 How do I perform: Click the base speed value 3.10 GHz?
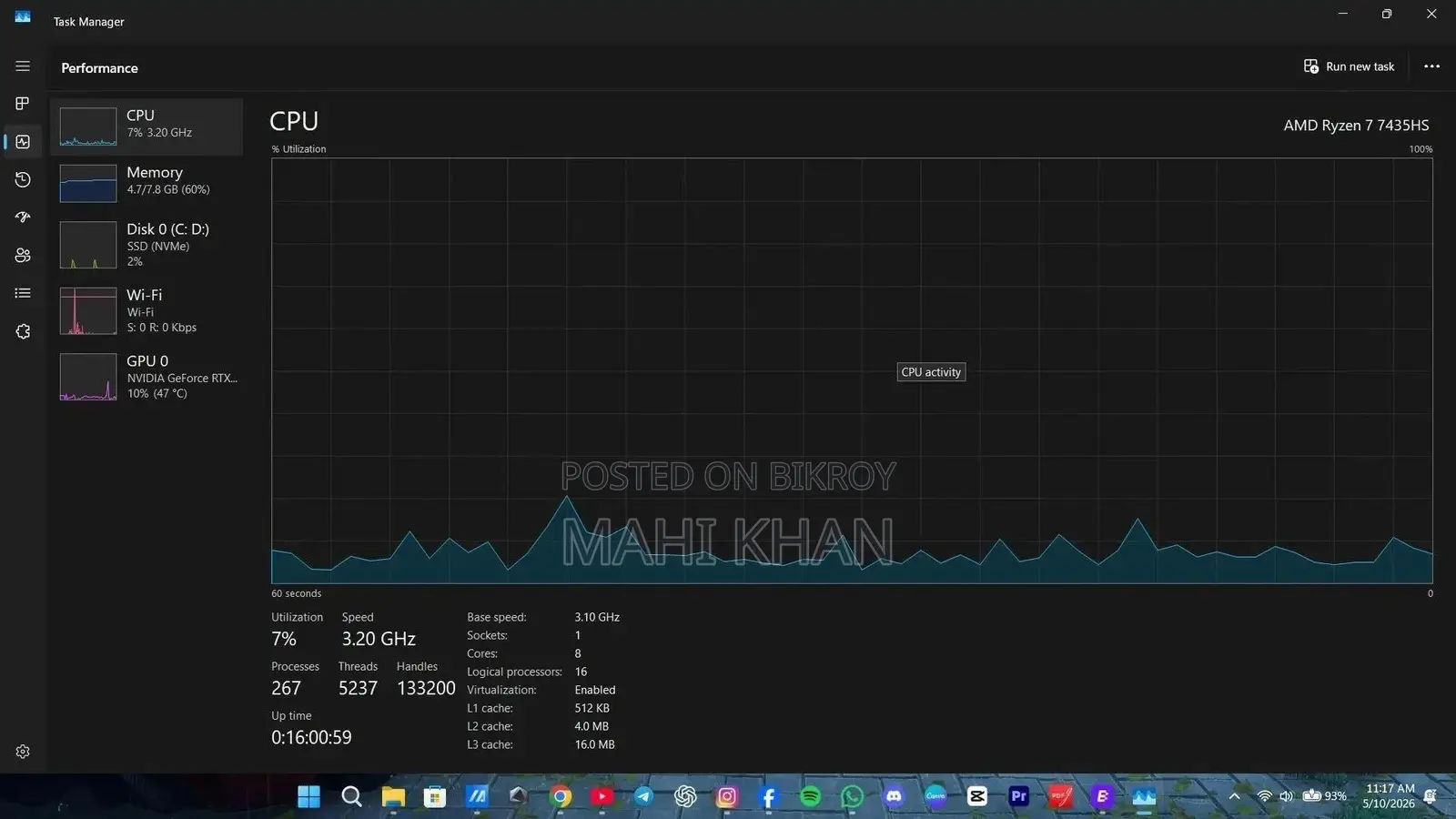point(597,617)
